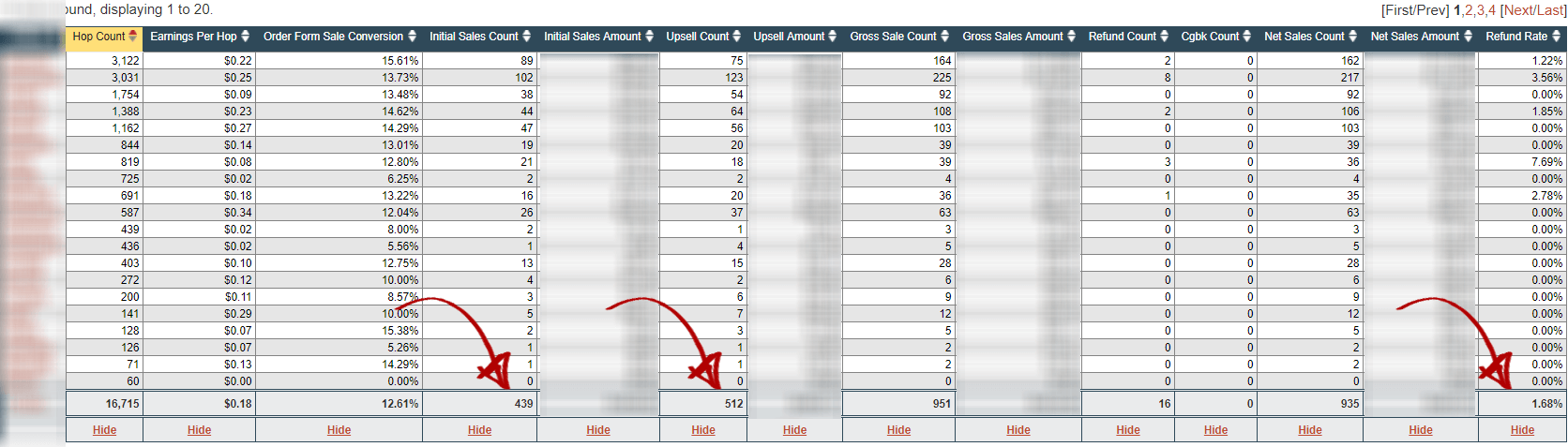Jump to page 4 of results

tap(1492, 10)
